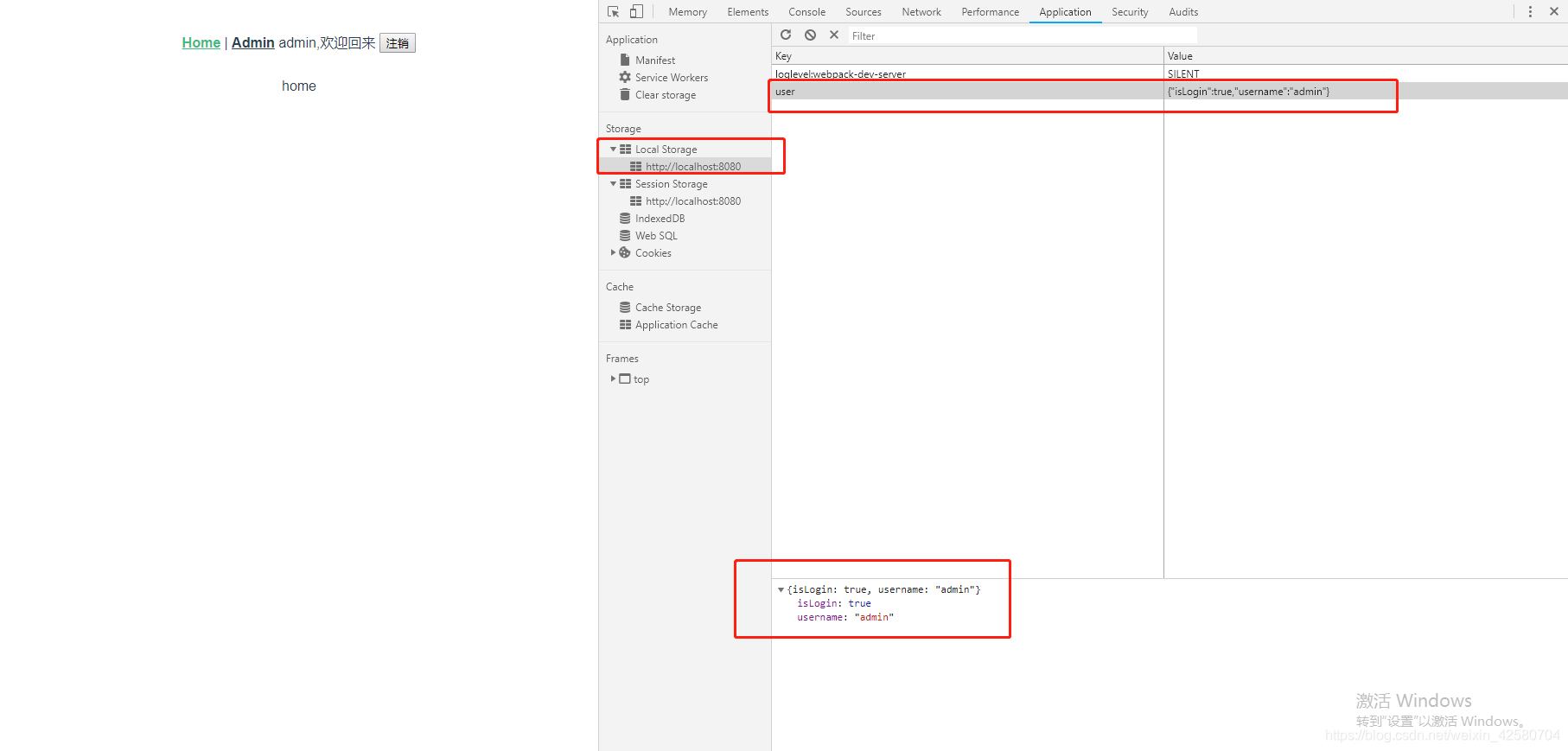Switch to the Audits tab

pyautogui.click(x=1183, y=12)
